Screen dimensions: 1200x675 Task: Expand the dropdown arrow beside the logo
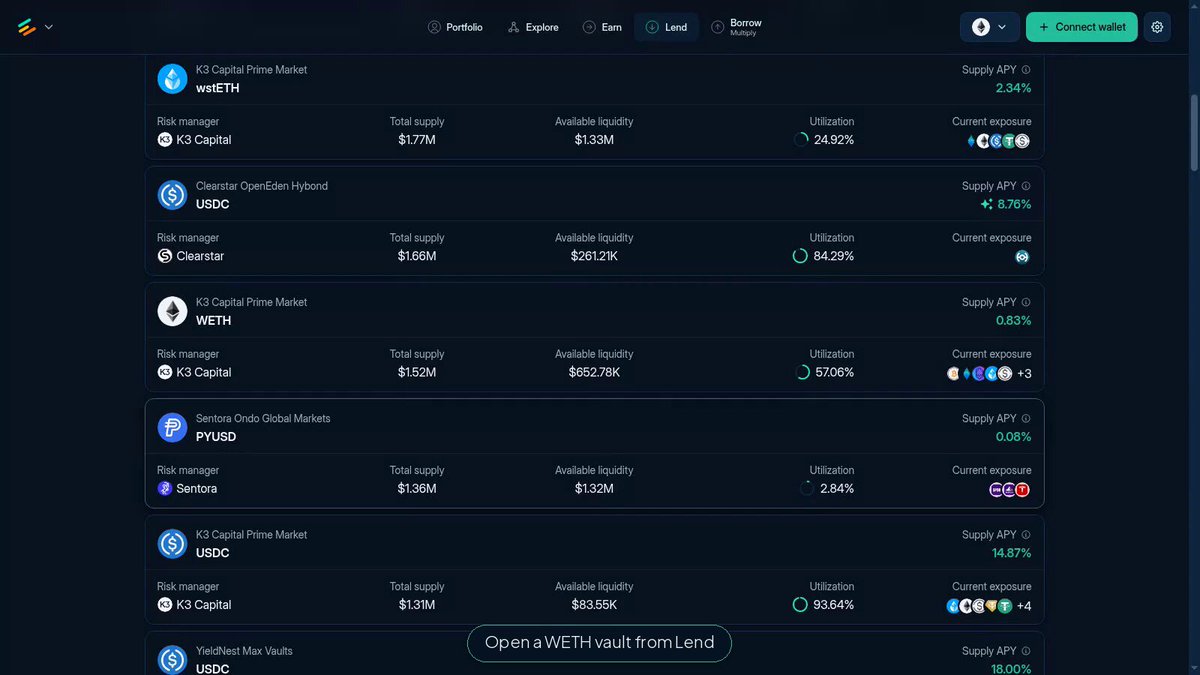[x=49, y=27]
